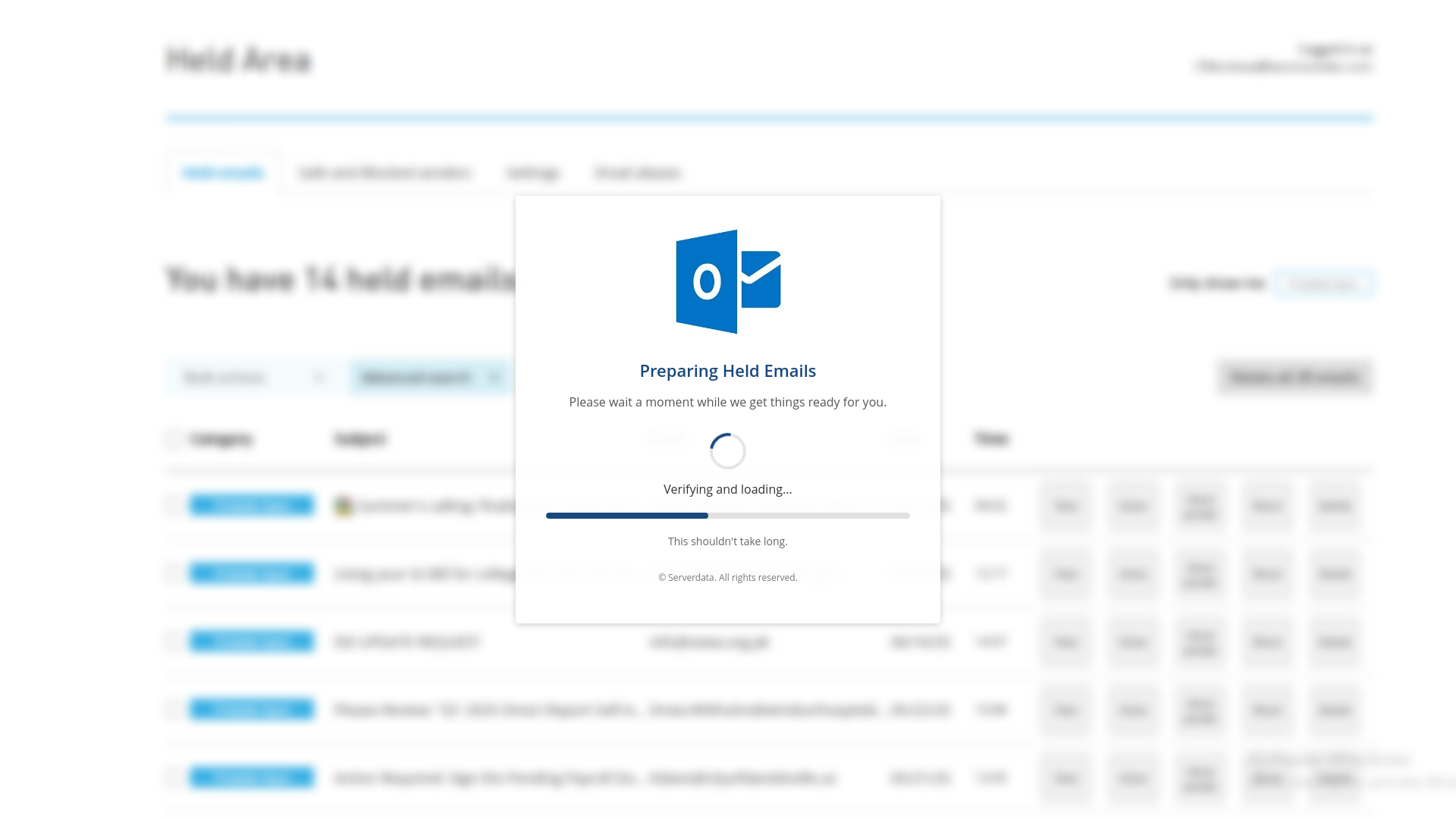Click 'This shouldn't take long.' text
This screenshot has width=1456, height=819.
pos(728,541)
